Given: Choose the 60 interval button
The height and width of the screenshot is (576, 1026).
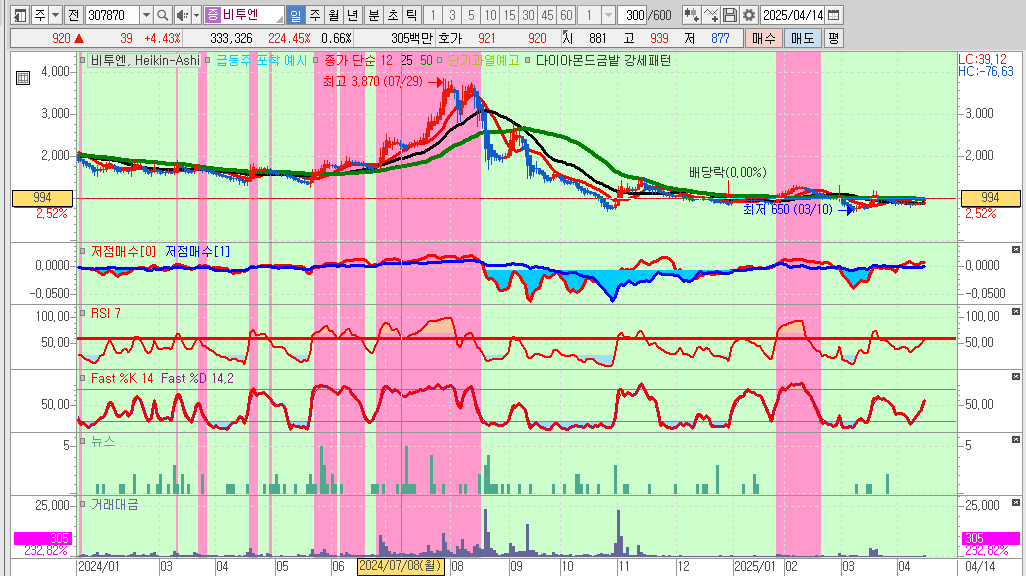Looking at the screenshot, I should pyautogui.click(x=567, y=14).
